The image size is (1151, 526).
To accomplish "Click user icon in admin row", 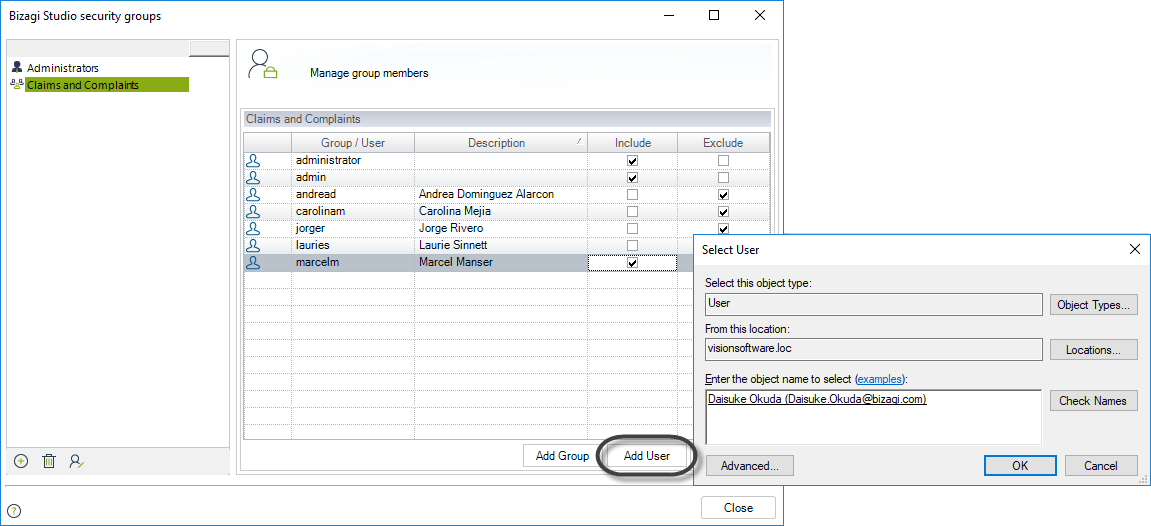I will tap(253, 177).
